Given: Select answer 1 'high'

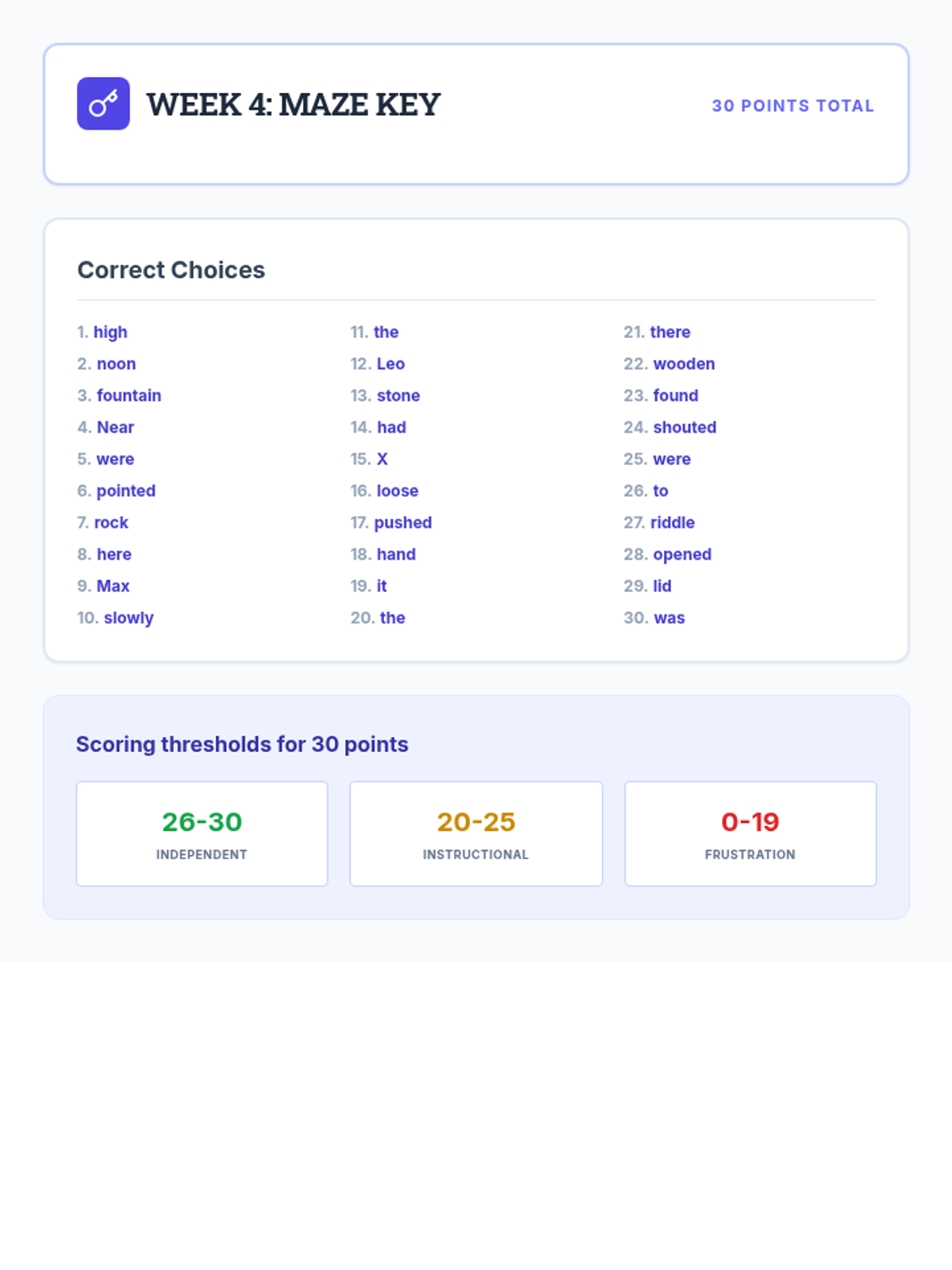Looking at the screenshot, I should click(109, 332).
